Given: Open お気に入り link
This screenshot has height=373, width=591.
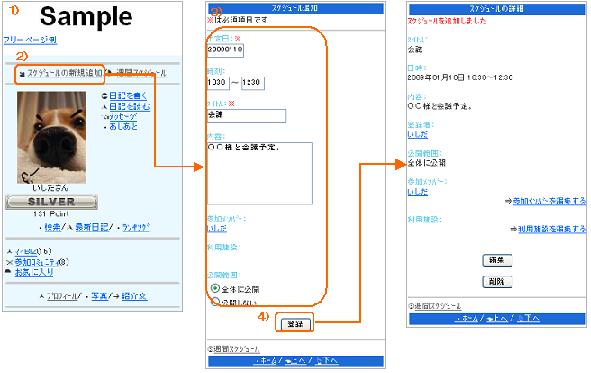Looking at the screenshot, I should coord(34,272).
